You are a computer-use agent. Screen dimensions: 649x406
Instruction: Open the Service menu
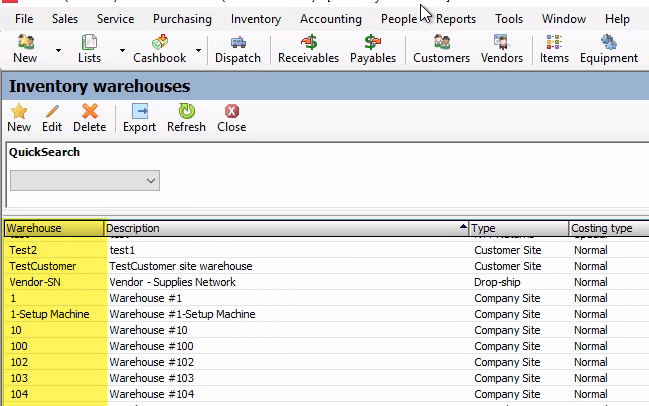point(115,19)
